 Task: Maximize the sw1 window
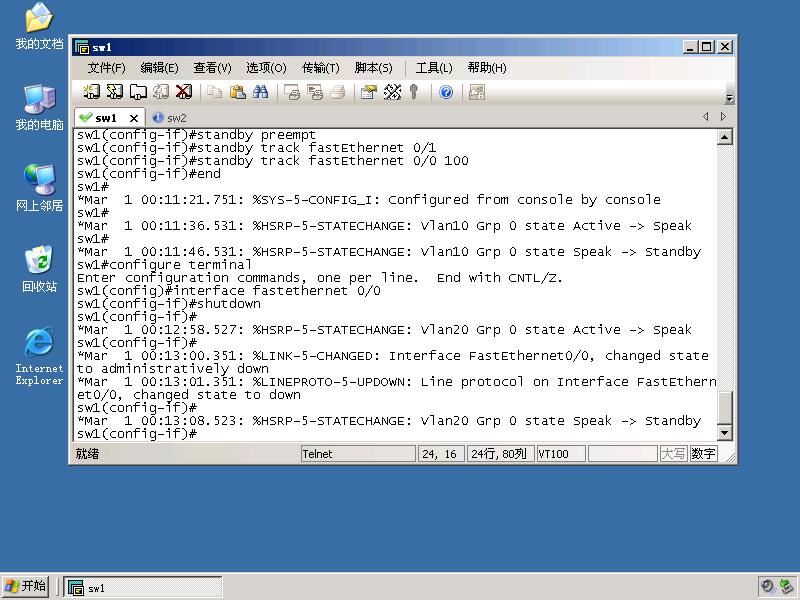pyautogui.click(x=707, y=47)
